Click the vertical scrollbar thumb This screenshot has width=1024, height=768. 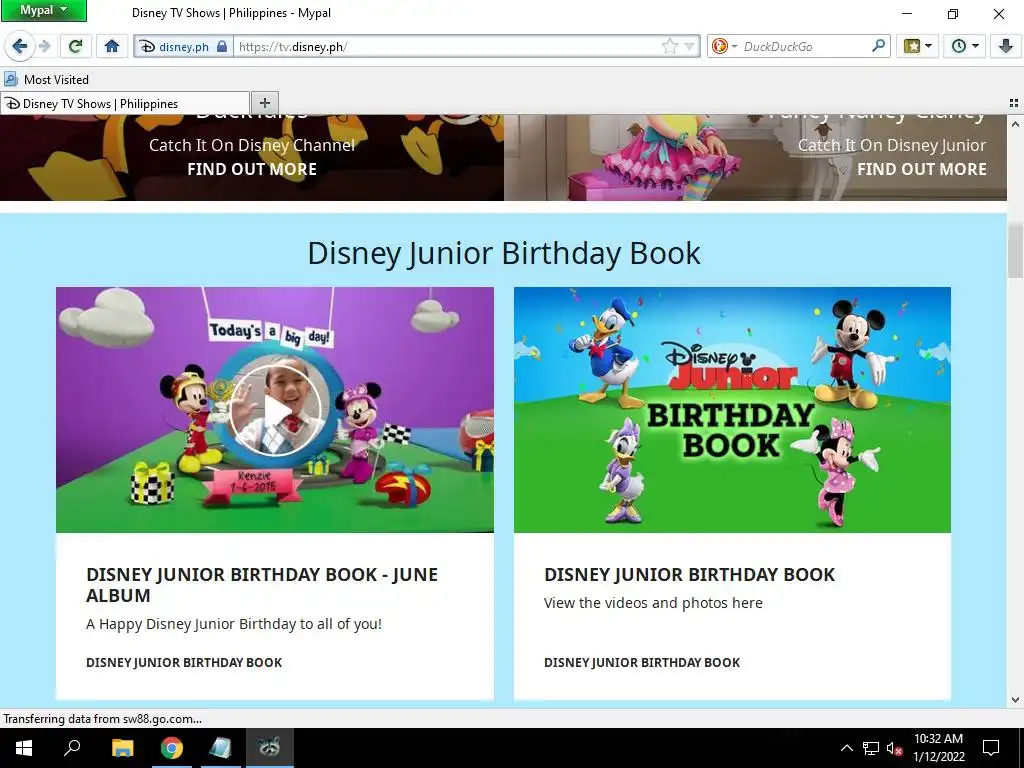coord(1015,250)
